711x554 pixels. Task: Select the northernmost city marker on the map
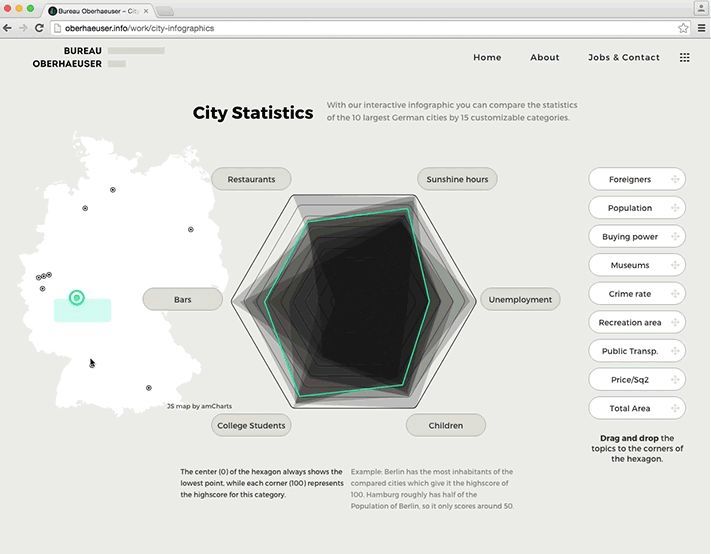[112, 190]
